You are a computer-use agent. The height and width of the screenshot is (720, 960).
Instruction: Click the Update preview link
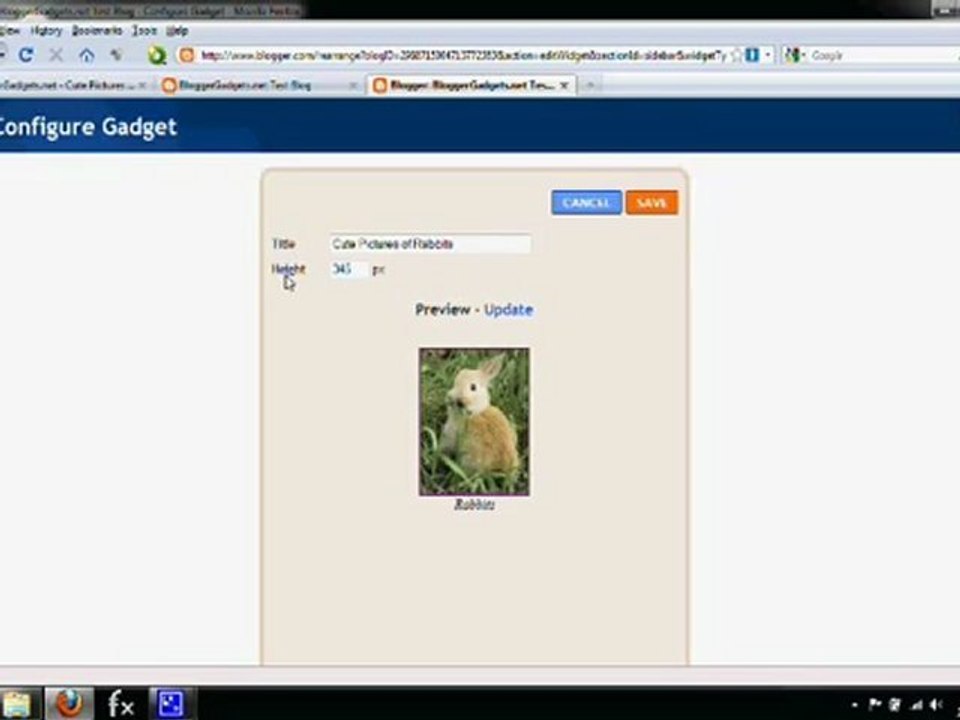pyautogui.click(x=508, y=310)
